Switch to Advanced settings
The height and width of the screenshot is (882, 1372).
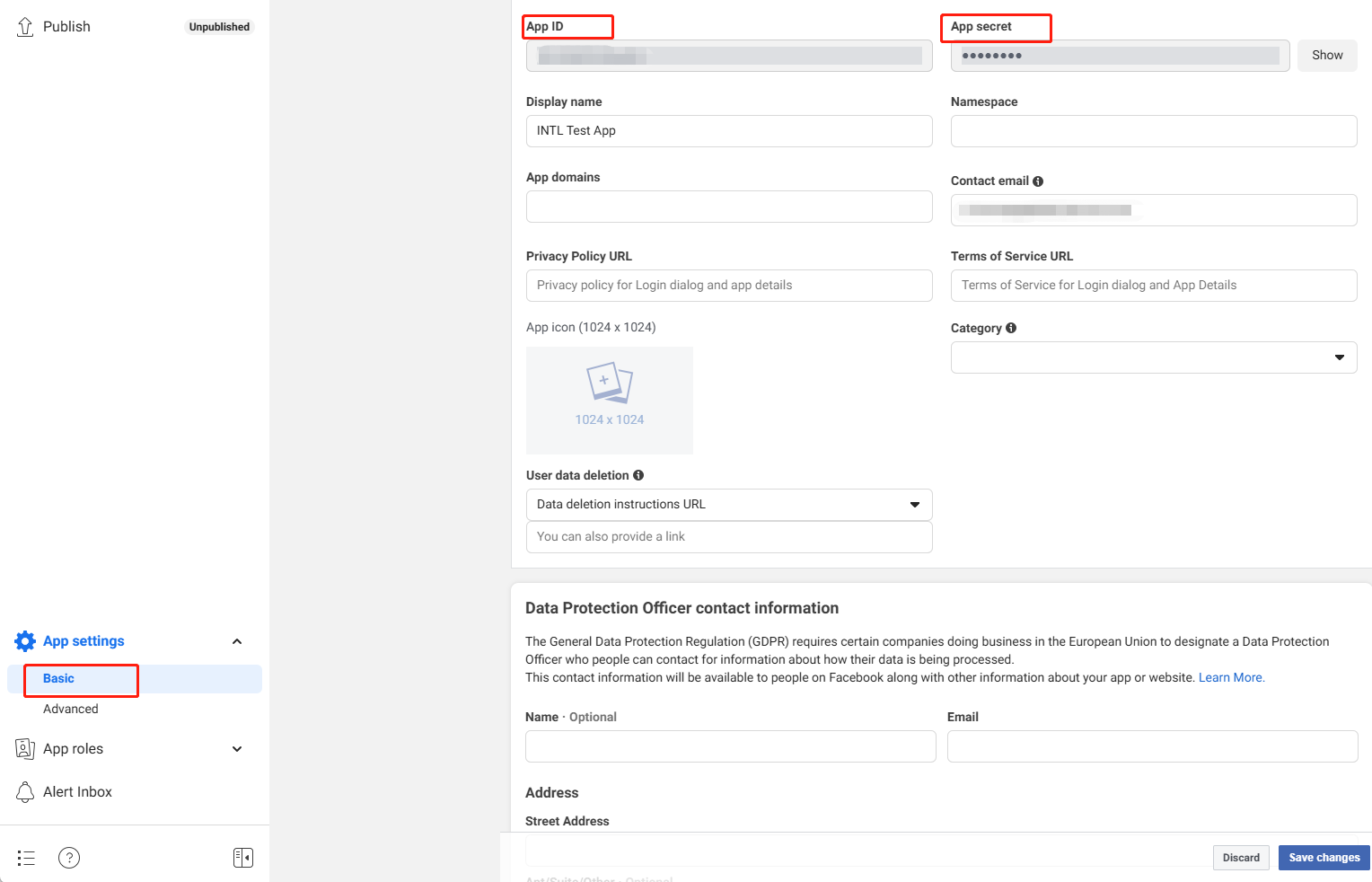[71, 709]
